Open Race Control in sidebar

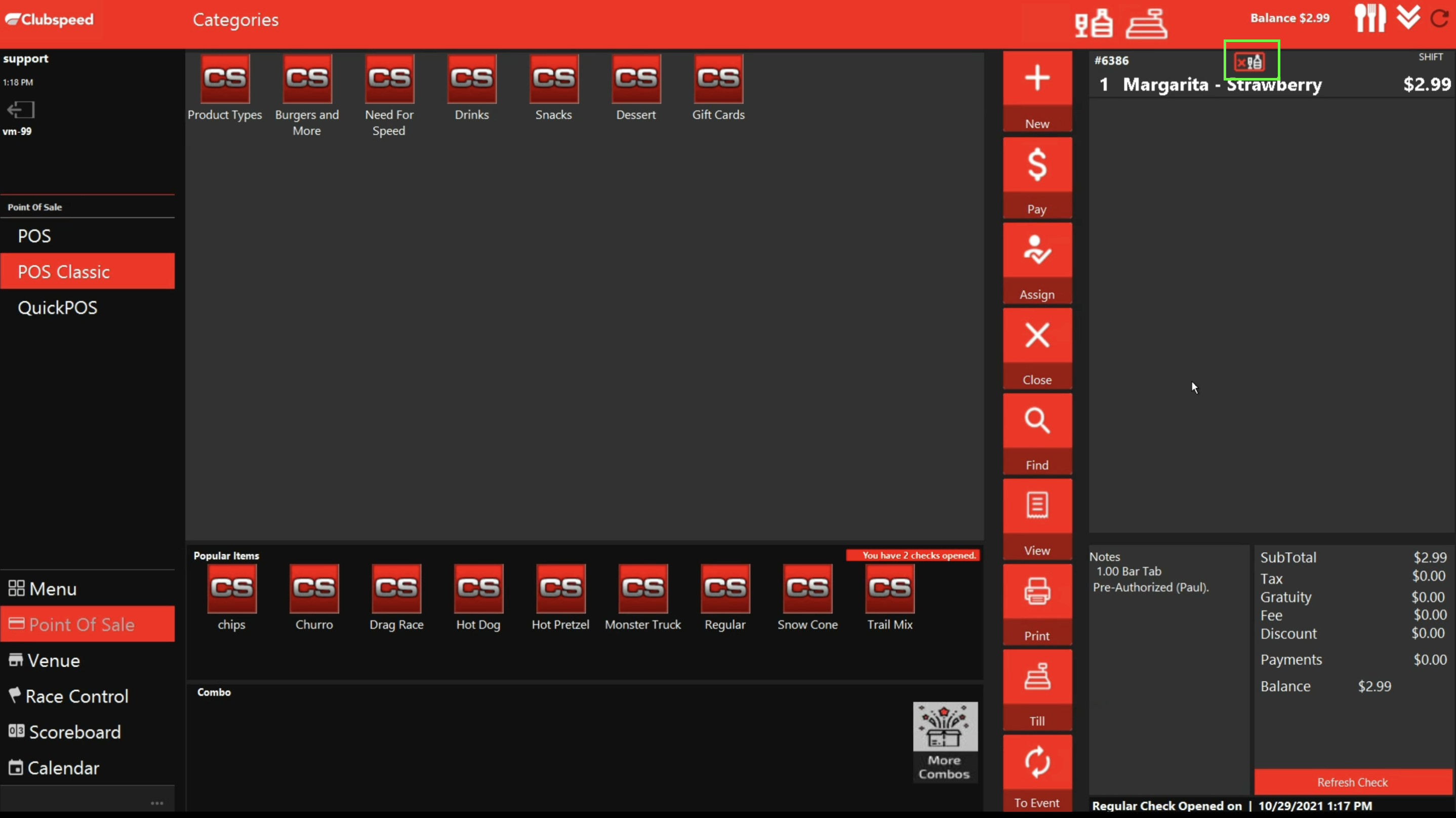coord(77,696)
